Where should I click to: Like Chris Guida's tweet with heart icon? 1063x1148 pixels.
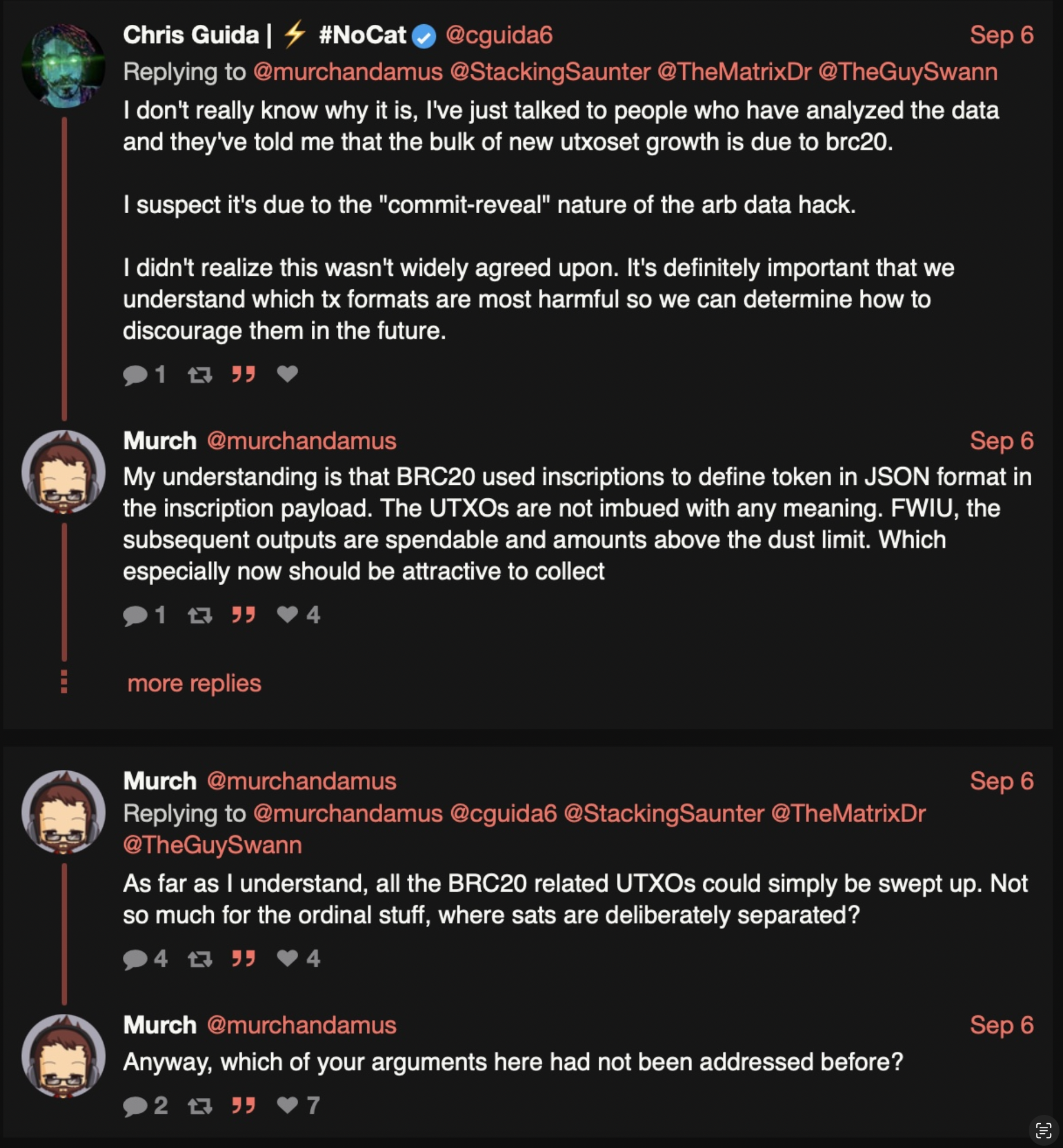288,374
